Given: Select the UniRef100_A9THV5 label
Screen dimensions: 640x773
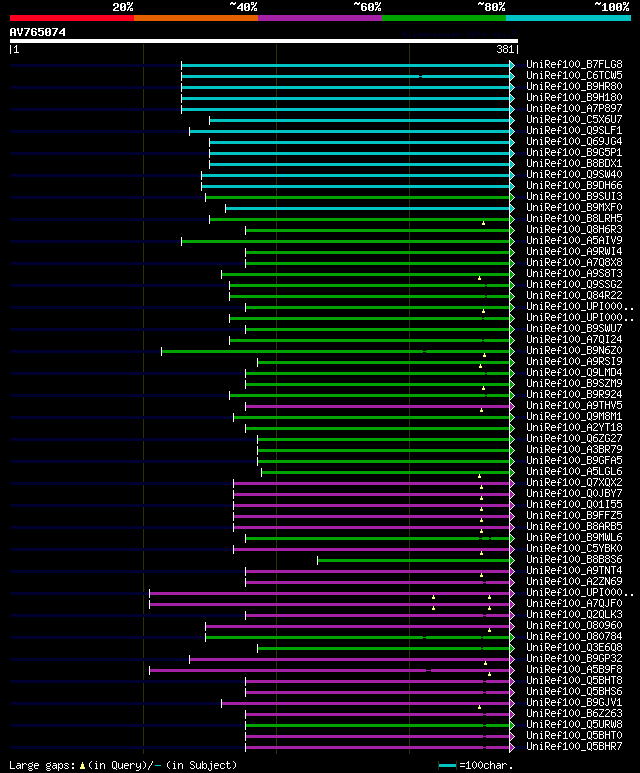Looking at the screenshot, I should coord(574,405).
